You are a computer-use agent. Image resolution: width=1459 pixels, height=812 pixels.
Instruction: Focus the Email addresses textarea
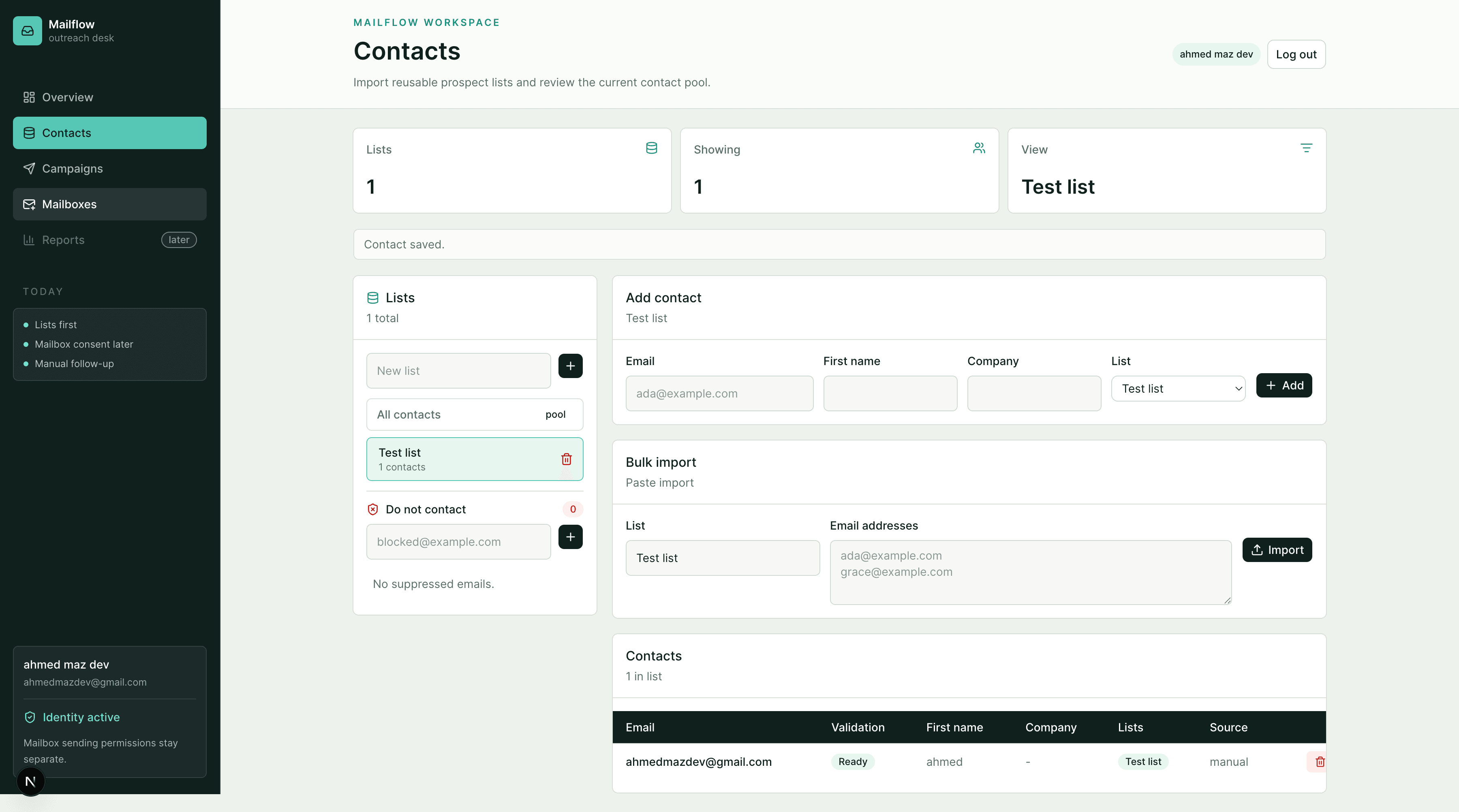click(x=1031, y=573)
